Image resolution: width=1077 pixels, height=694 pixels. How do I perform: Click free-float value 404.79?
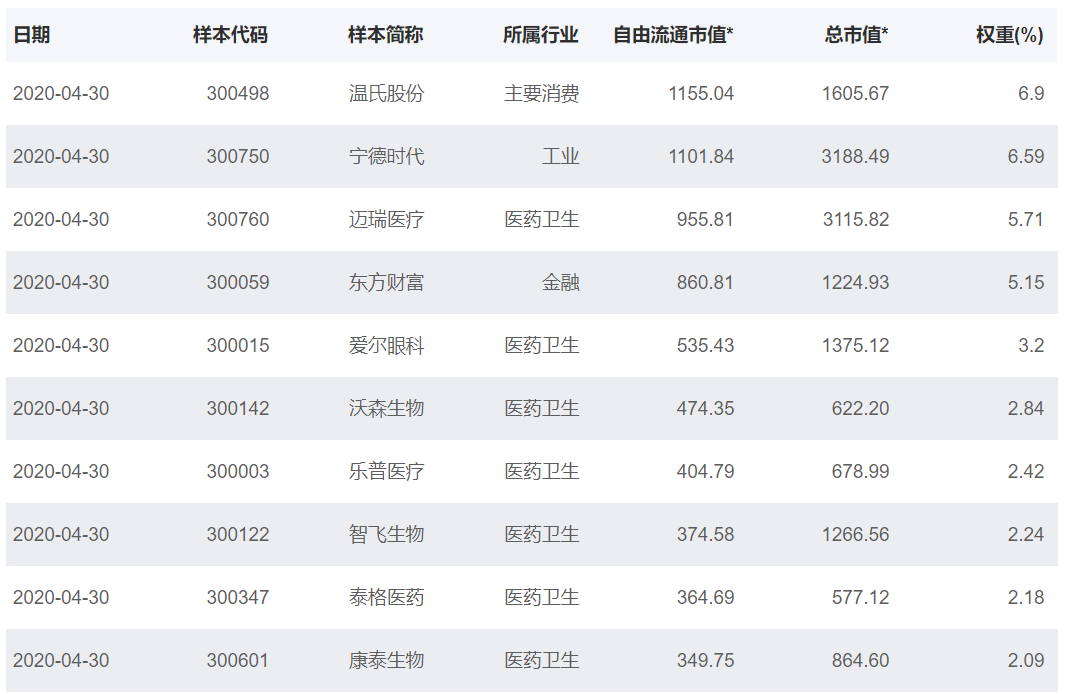(705, 472)
